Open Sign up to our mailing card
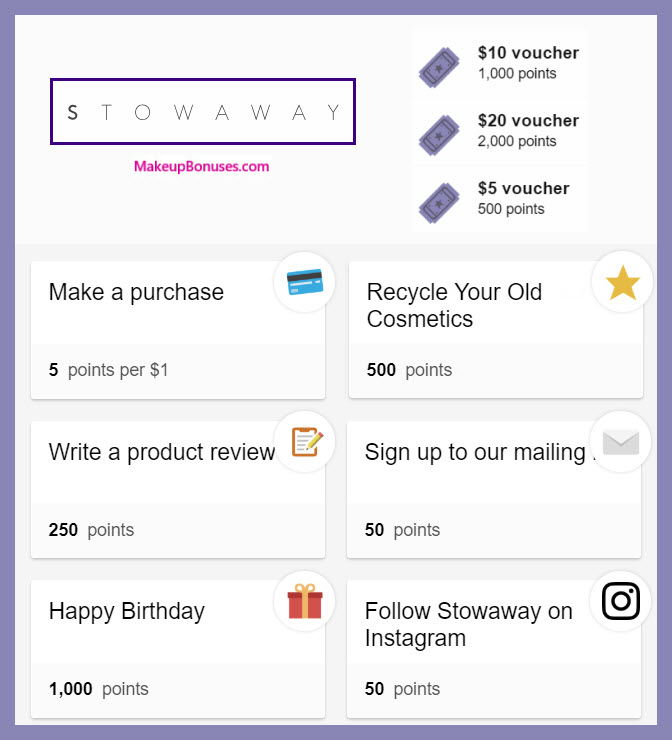 pyautogui.click(x=494, y=489)
